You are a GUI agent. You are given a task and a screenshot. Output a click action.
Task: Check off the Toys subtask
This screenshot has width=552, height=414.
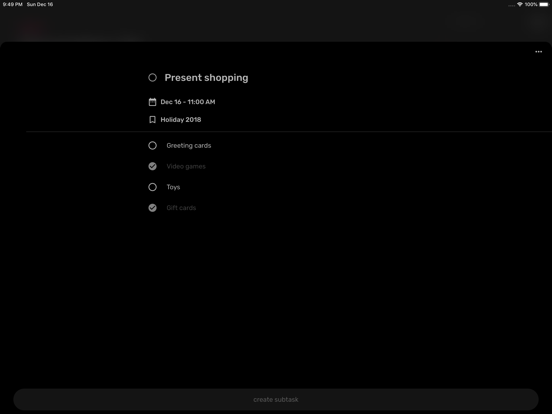152,187
